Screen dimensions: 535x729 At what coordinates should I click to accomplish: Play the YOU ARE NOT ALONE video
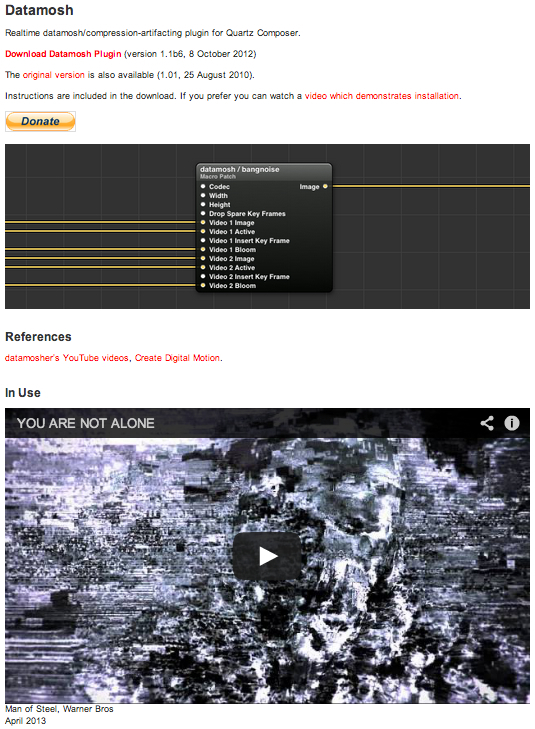[x=267, y=556]
